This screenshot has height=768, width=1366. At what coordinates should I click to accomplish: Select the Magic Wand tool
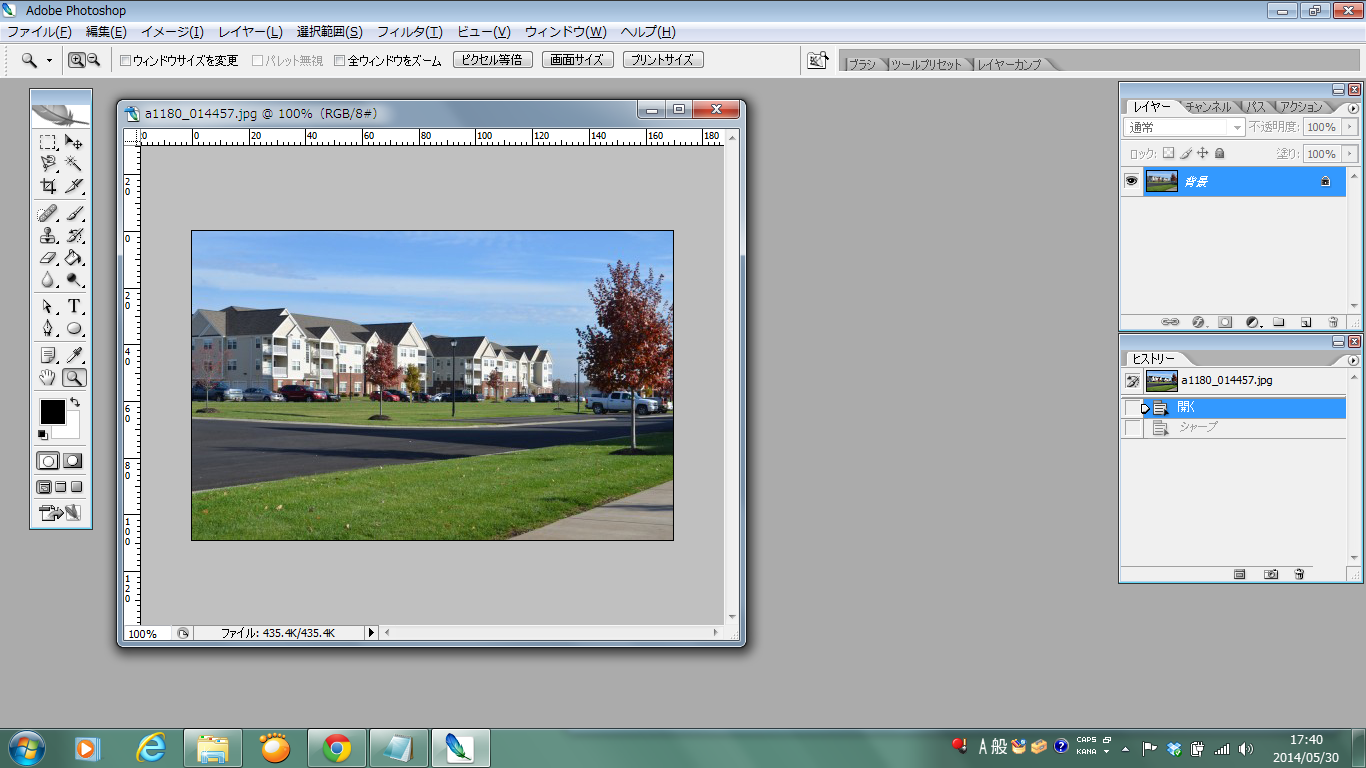click(x=74, y=163)
